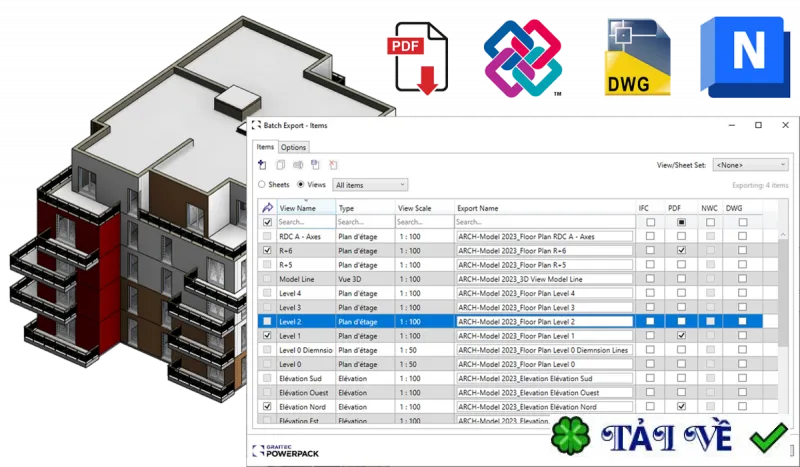Select the Level 3 view name
The height and width of the screenshot is (467, 800).
pyautogui.click(x=290, y=307)
